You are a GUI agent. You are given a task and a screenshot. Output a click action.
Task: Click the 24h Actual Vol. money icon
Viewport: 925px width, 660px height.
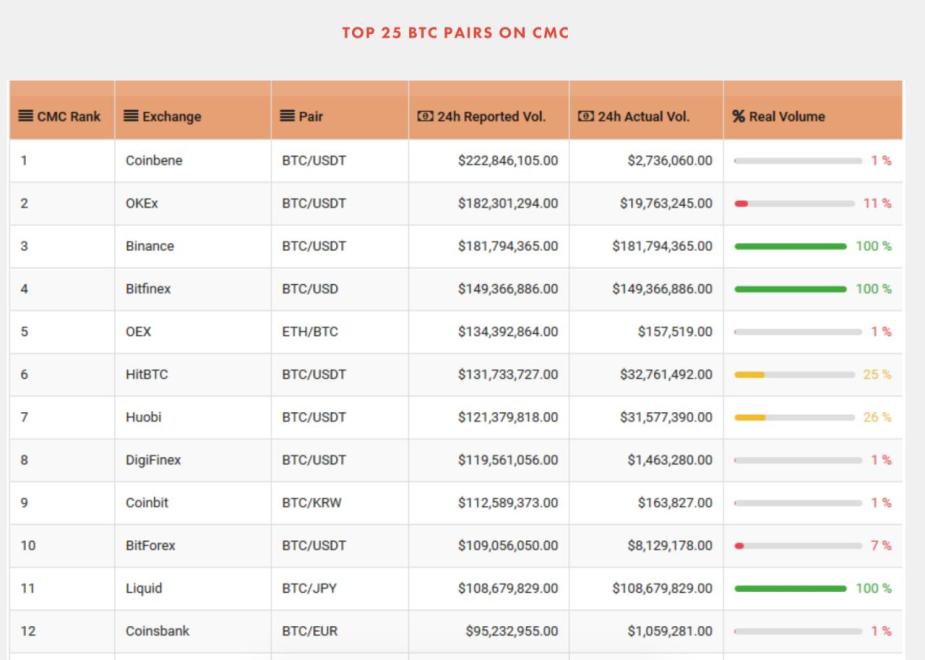586,117
